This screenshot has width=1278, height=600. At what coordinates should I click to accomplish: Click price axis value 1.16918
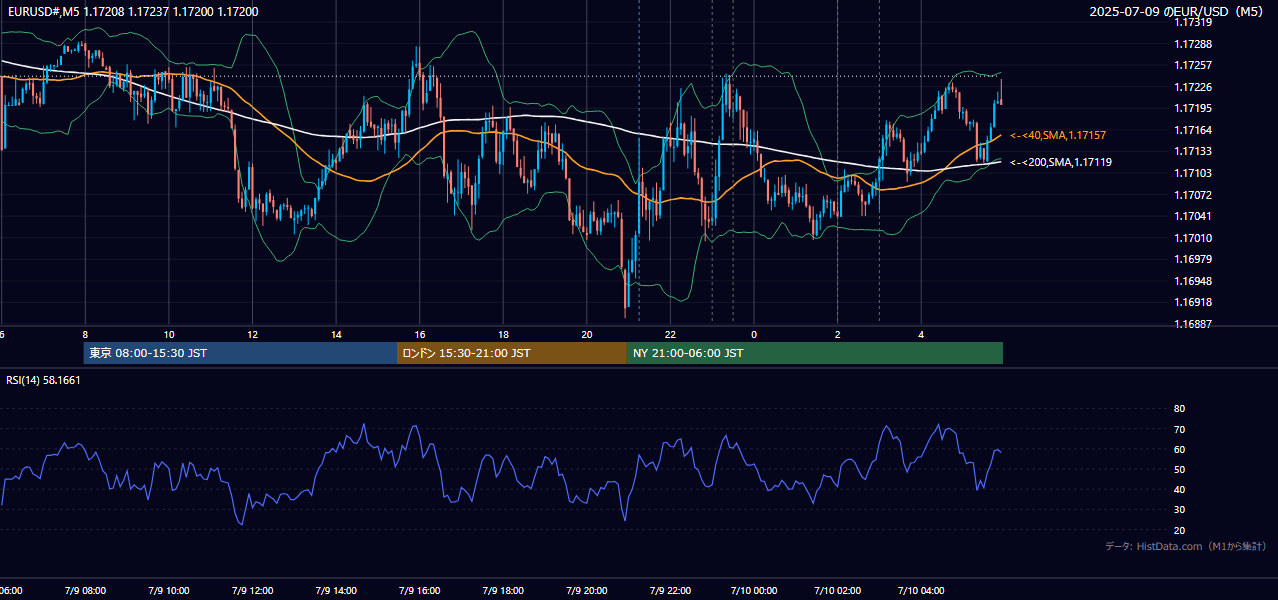1193,302
